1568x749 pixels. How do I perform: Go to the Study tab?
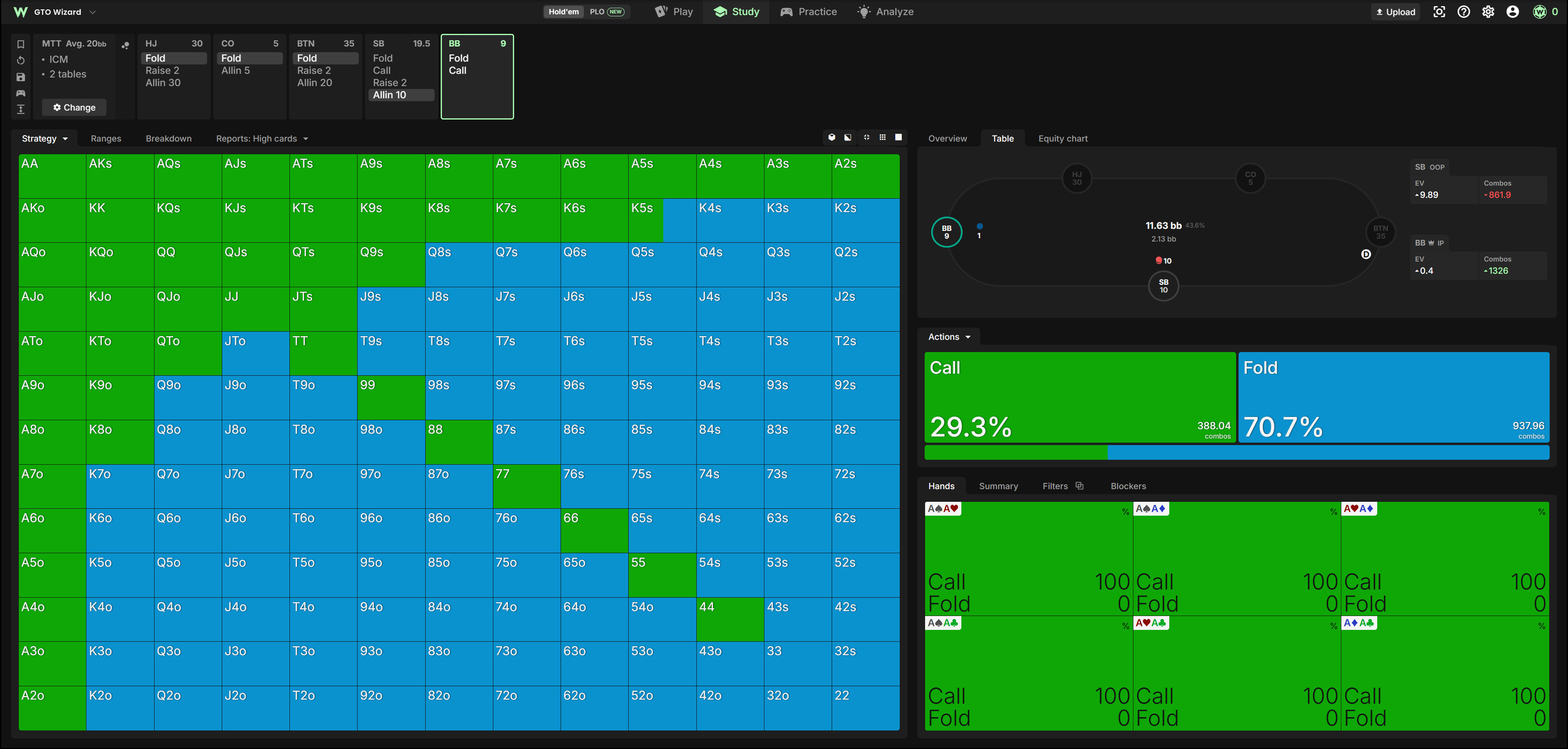pyautogui.click(x=737, y=11)
